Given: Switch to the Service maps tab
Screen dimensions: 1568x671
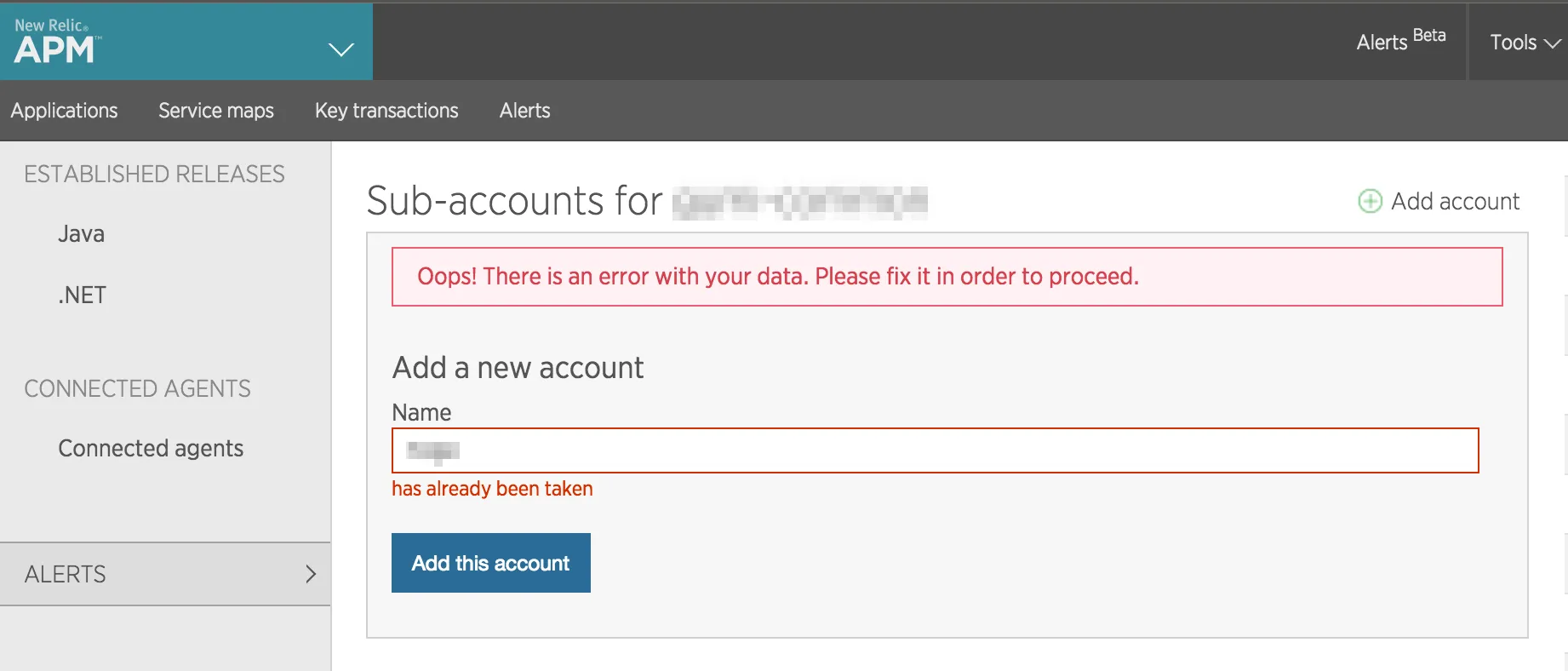Looking at the screenshot, I should click(x=215, y=111).
